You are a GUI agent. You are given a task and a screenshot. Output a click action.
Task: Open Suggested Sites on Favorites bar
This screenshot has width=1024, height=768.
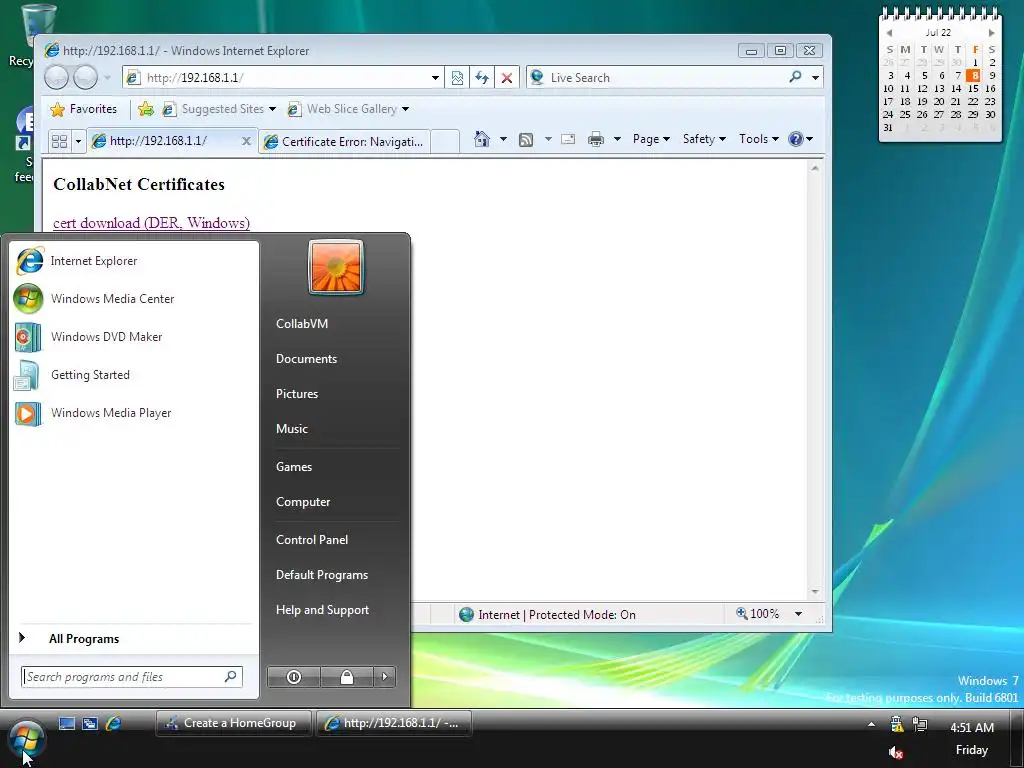click(x=219, y=109)
